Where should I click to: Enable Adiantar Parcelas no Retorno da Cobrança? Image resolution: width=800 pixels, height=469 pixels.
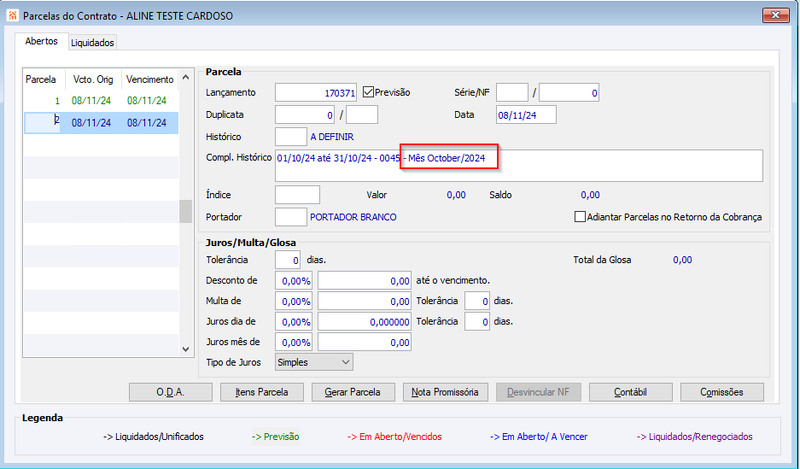[x=580, y=217]
